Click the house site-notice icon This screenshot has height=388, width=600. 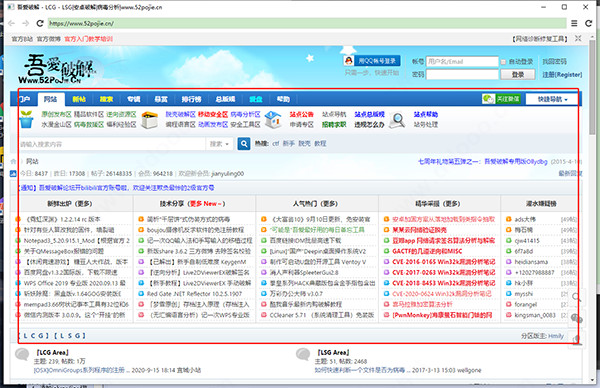pyautogui.click(x=273, y=119)
